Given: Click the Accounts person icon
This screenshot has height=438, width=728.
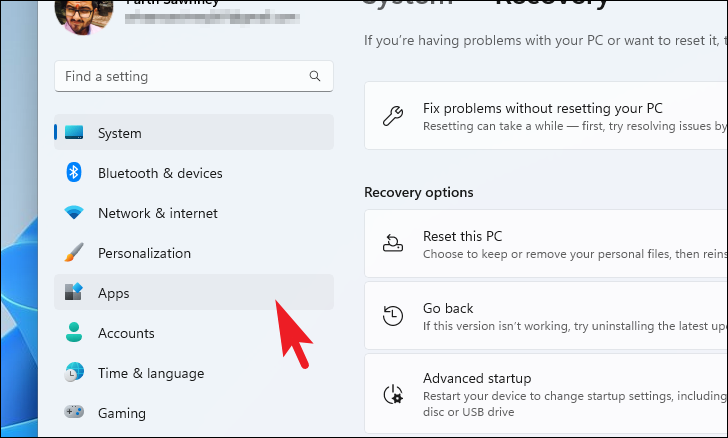Looking at the screenshot, I should [x=74, y=333].
